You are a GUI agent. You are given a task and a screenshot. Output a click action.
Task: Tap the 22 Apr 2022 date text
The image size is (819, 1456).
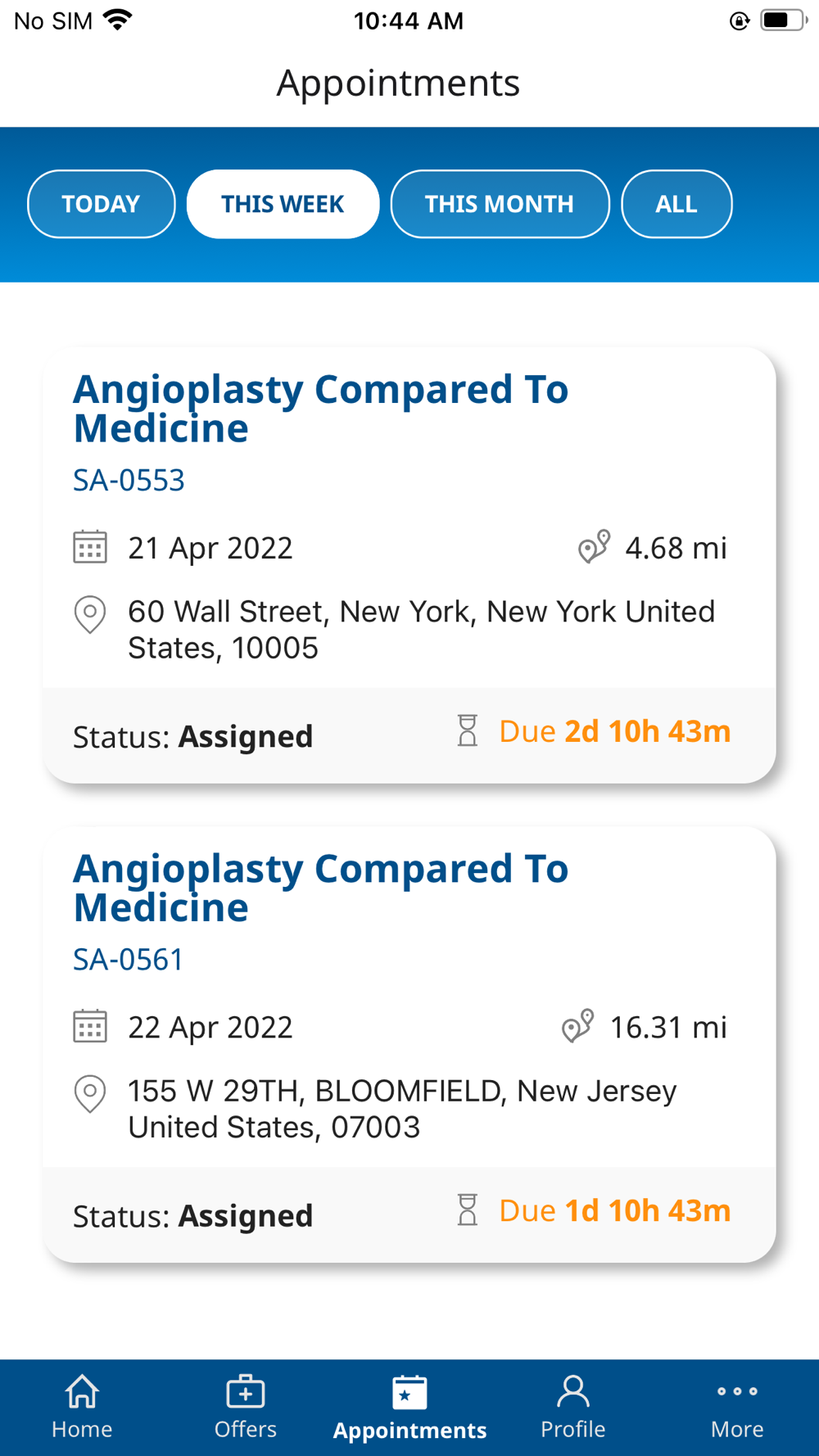pos(210,1027)
